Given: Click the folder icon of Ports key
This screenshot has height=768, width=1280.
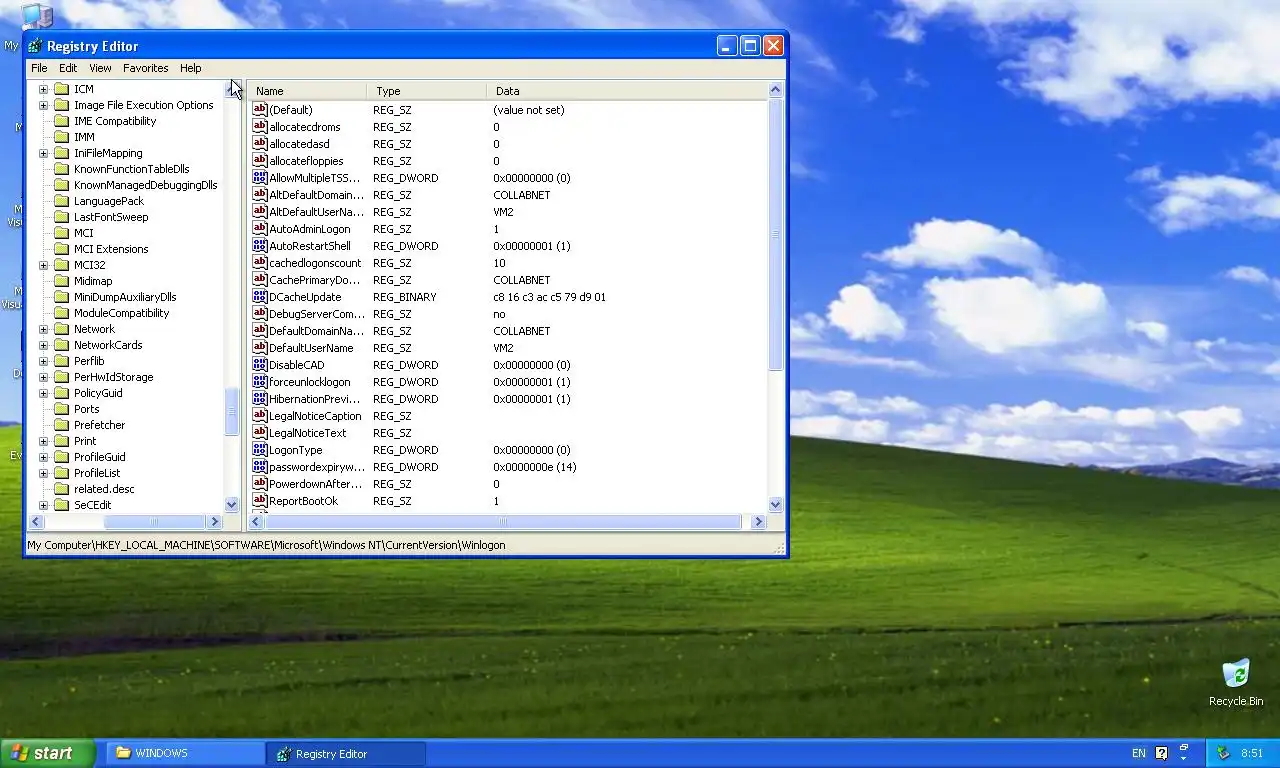Looking at the screenshot, I should pos(61,409).
